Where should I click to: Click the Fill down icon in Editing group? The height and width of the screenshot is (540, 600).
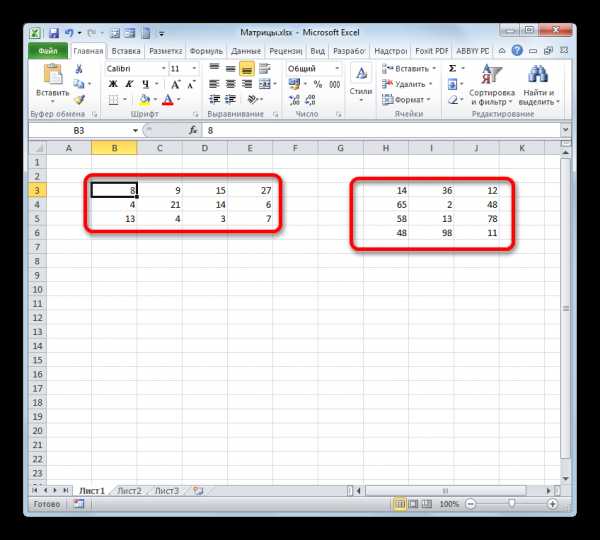[453, 84]
